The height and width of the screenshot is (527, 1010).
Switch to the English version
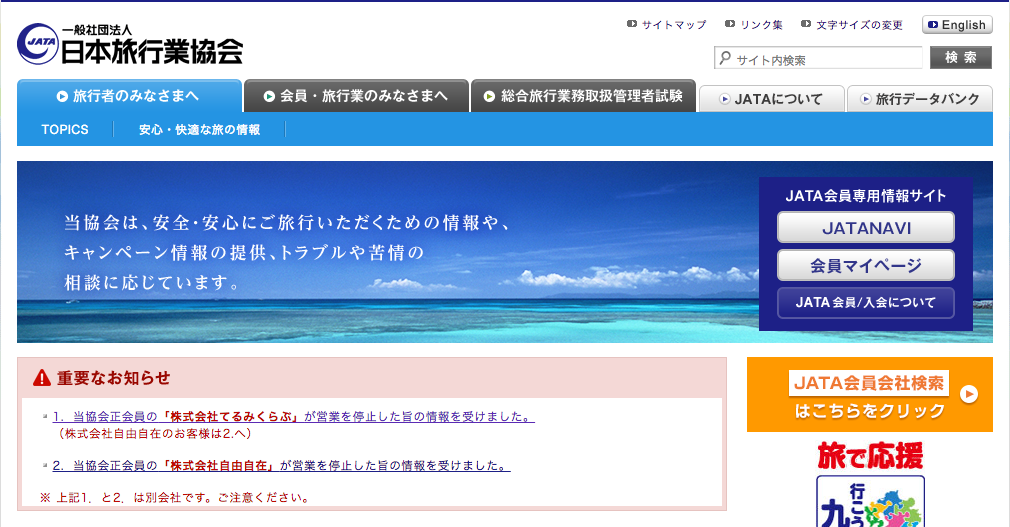tap(957, 24)
